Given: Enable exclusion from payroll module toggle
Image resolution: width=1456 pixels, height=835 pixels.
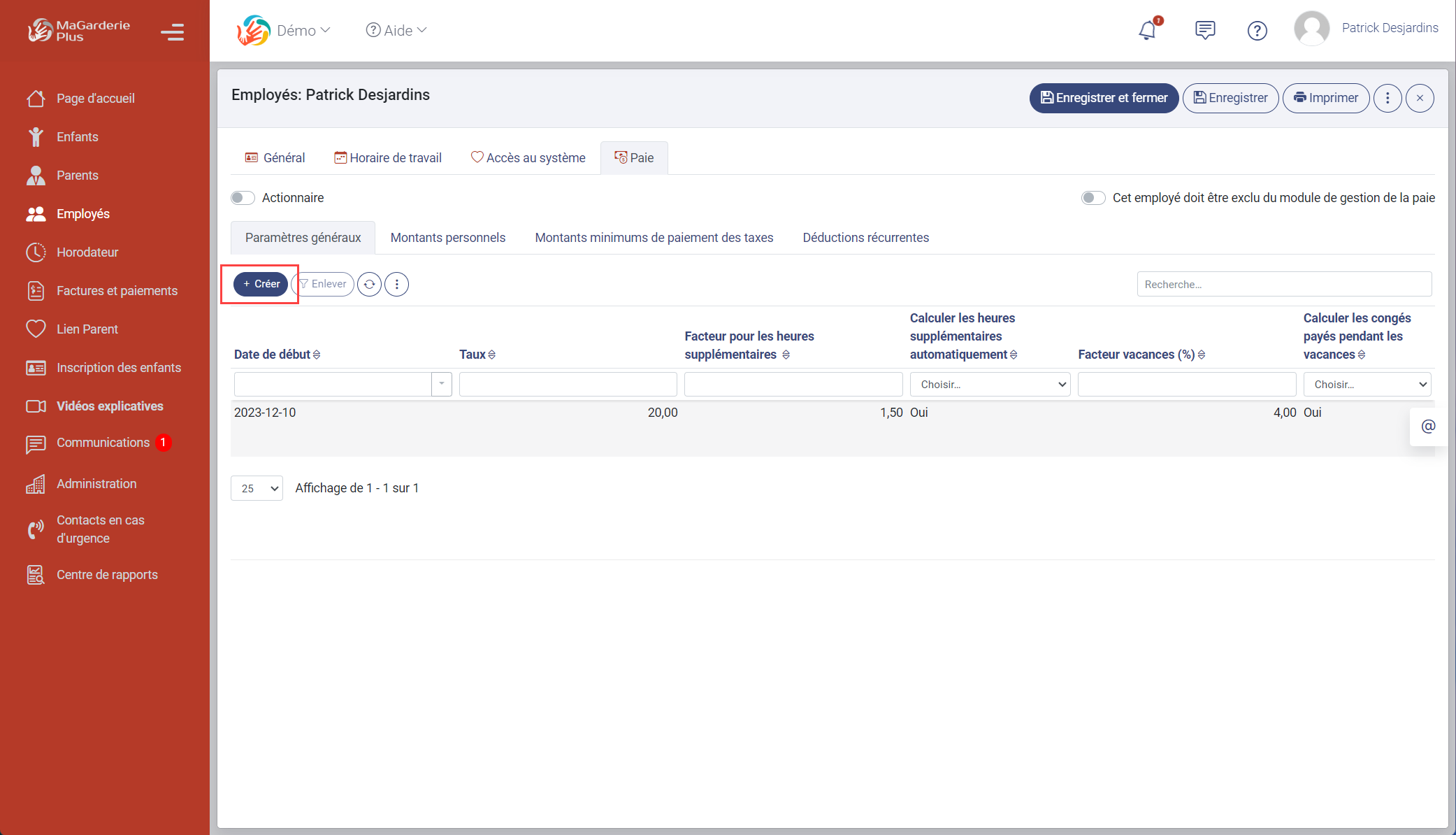Looking at the screenshot, I should (x=1093, y=198).
